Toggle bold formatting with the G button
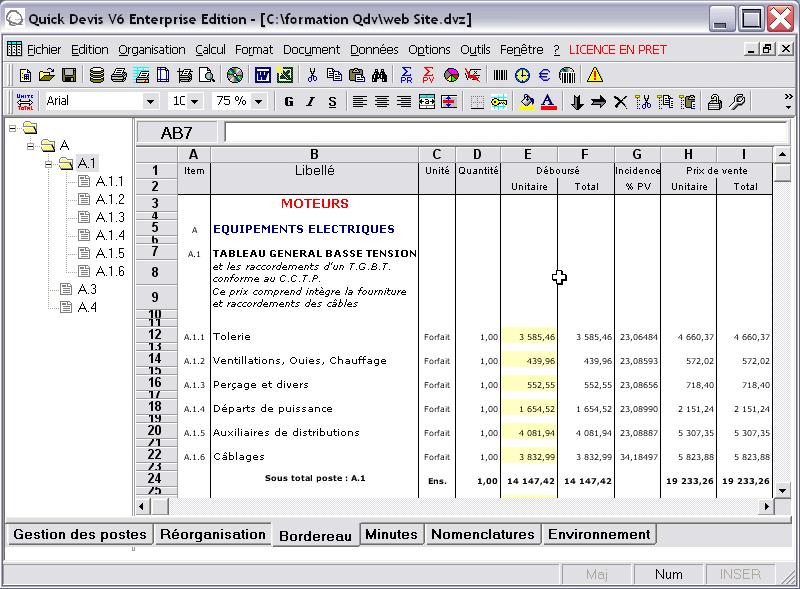Image resolution: width=800 pixels, height=589 pixels. tap(287, 101)
